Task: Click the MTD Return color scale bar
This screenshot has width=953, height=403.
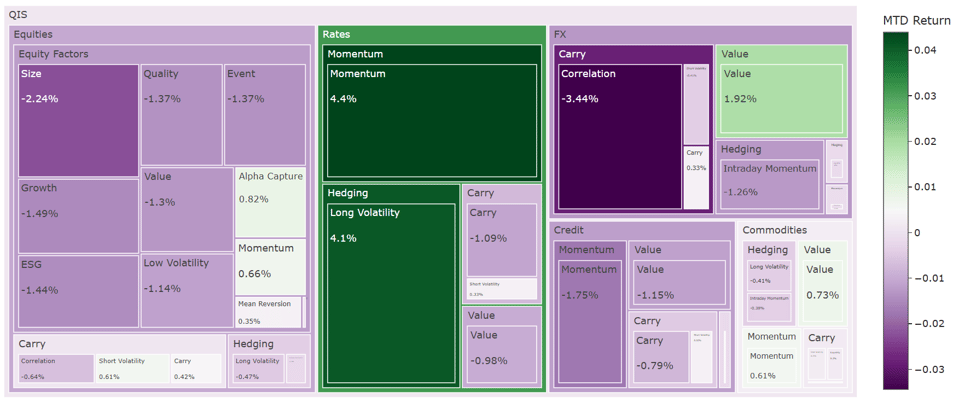Action: 895,210
